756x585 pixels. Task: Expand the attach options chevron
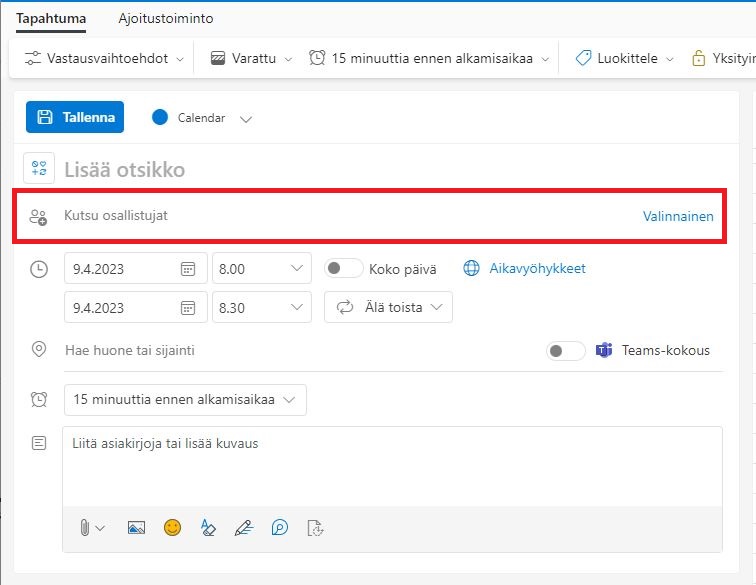tap(100, 528)
